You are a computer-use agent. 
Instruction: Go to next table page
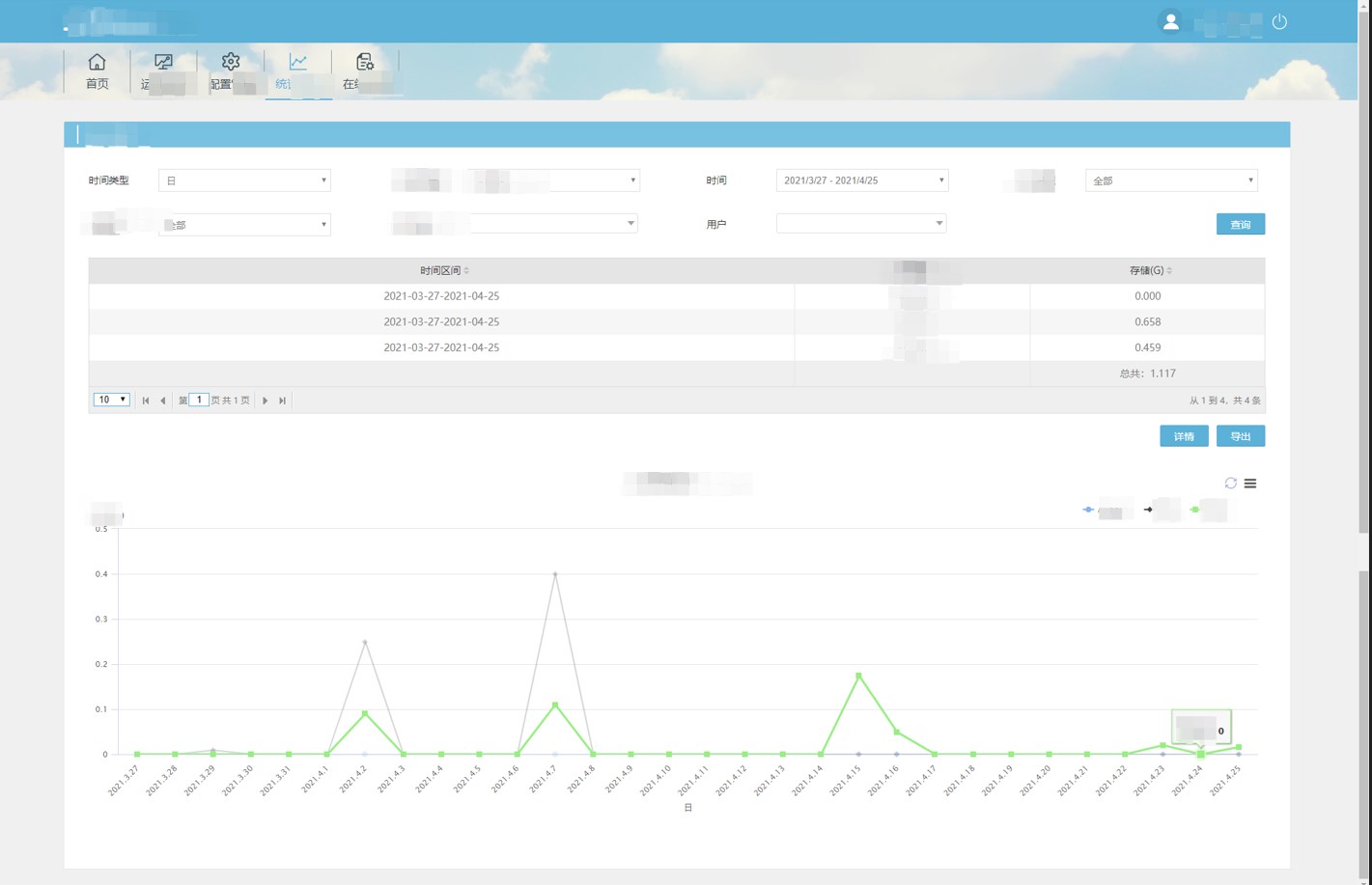pos(266,401)
